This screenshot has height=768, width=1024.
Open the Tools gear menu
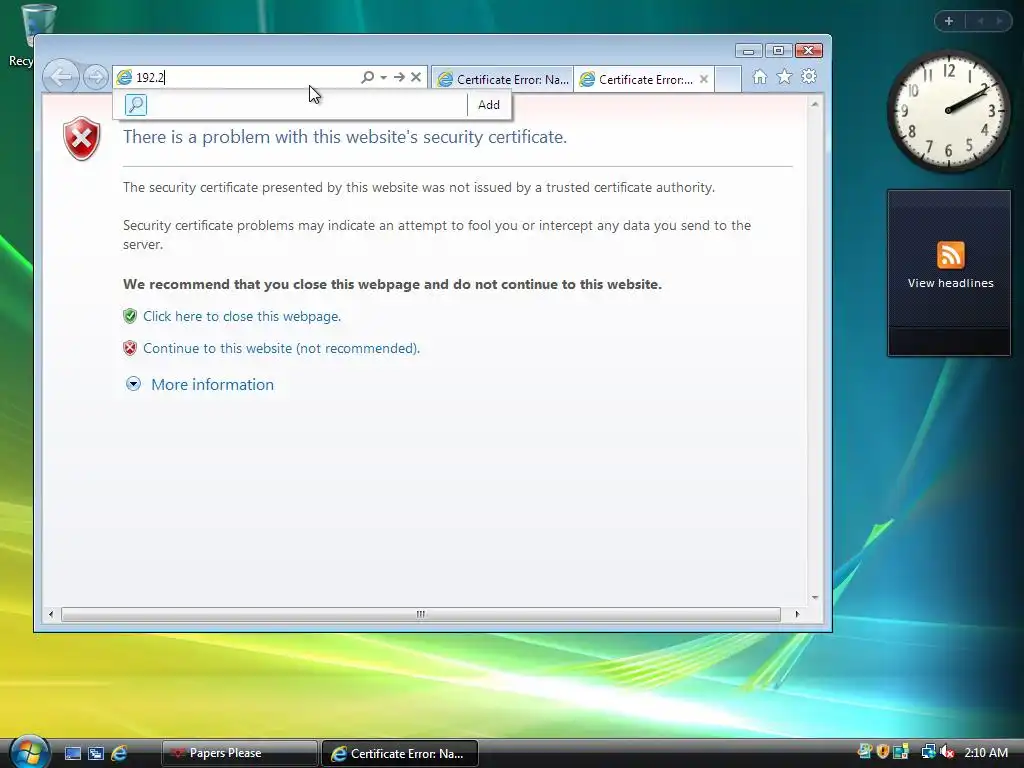tap(808, 77)
